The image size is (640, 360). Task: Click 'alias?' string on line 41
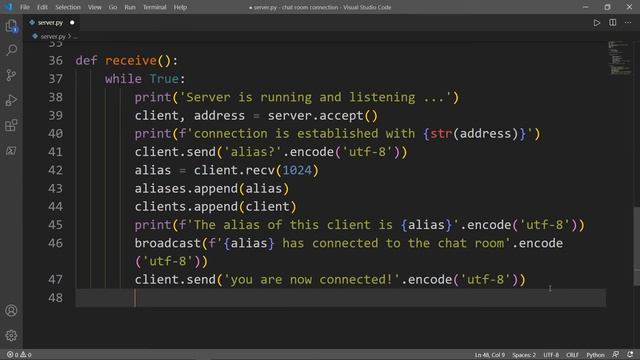(x=253, y=152)
